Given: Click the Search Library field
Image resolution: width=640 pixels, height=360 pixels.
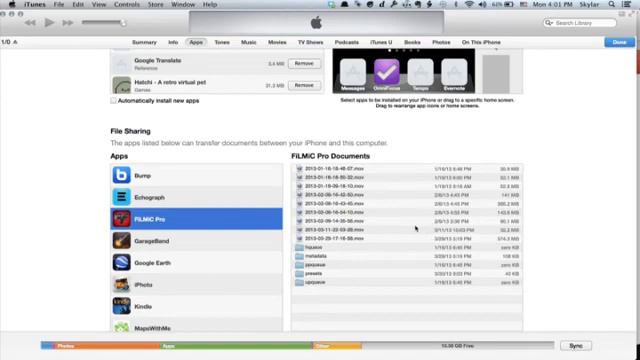Looking at the screenshot, I should click(x=580, y=23).
